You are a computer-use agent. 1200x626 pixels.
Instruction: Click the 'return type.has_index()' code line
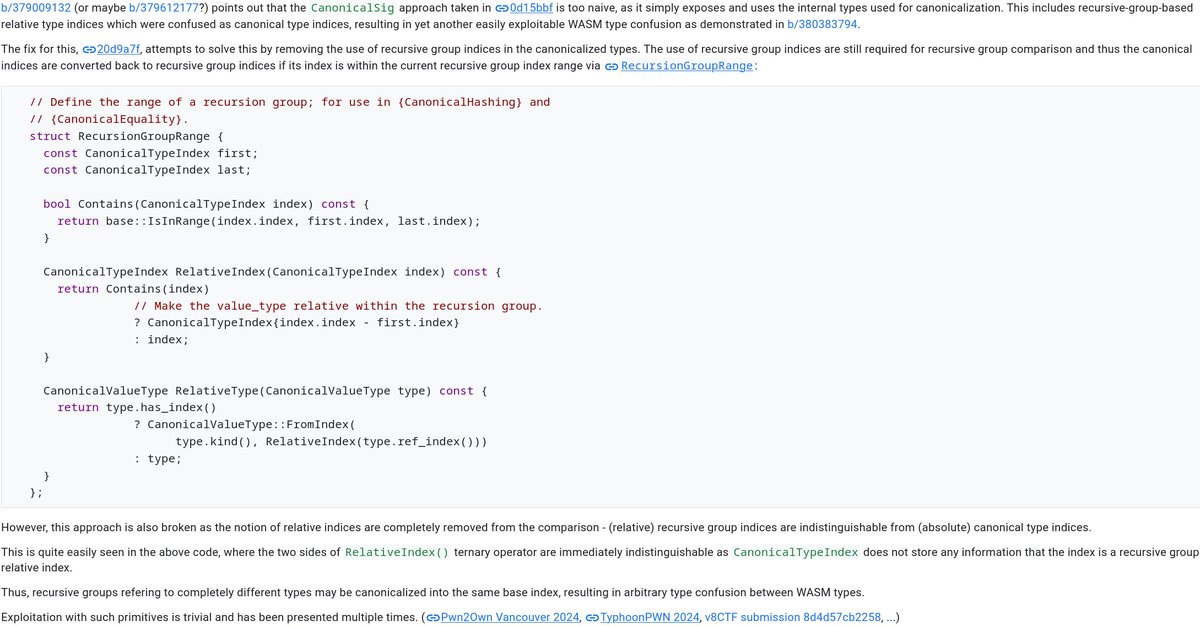pyautogui.click(x=137, y=408)
